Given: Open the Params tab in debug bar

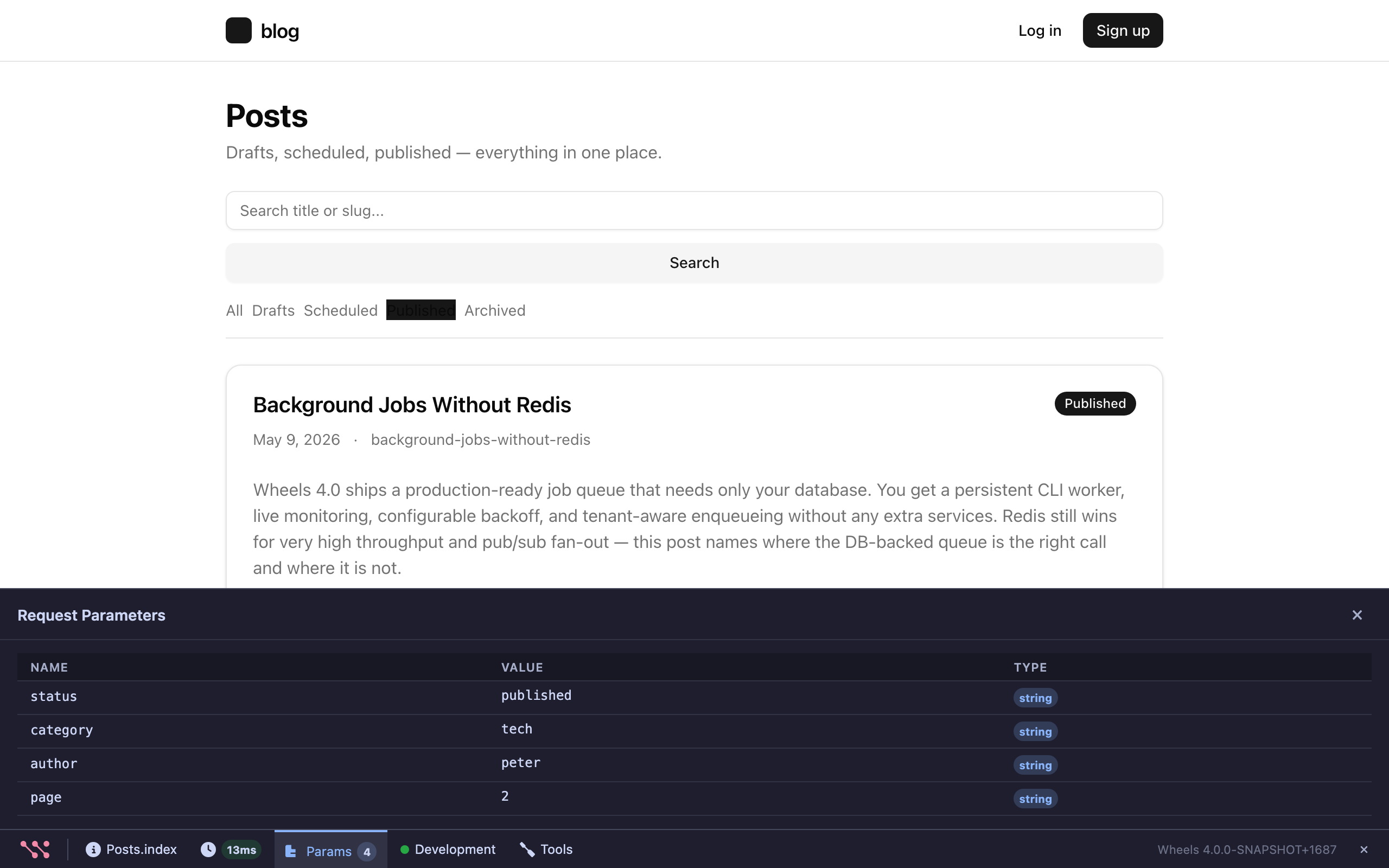Looking at the screenshot, I should [330, 850].
